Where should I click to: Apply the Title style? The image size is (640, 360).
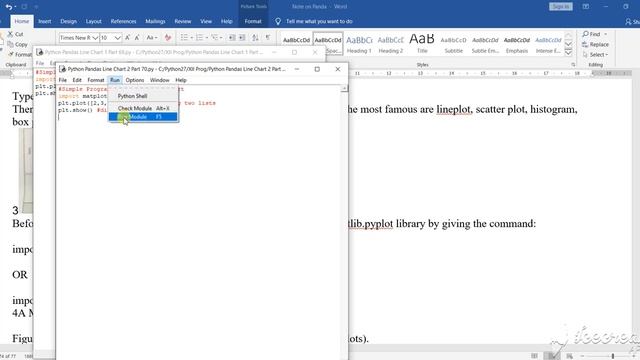tap(422, 44)
